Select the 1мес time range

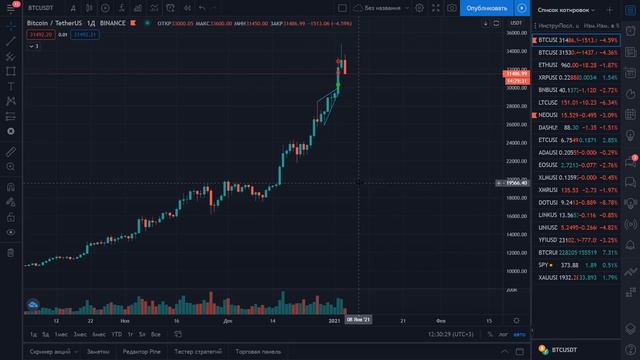[61, 334]
